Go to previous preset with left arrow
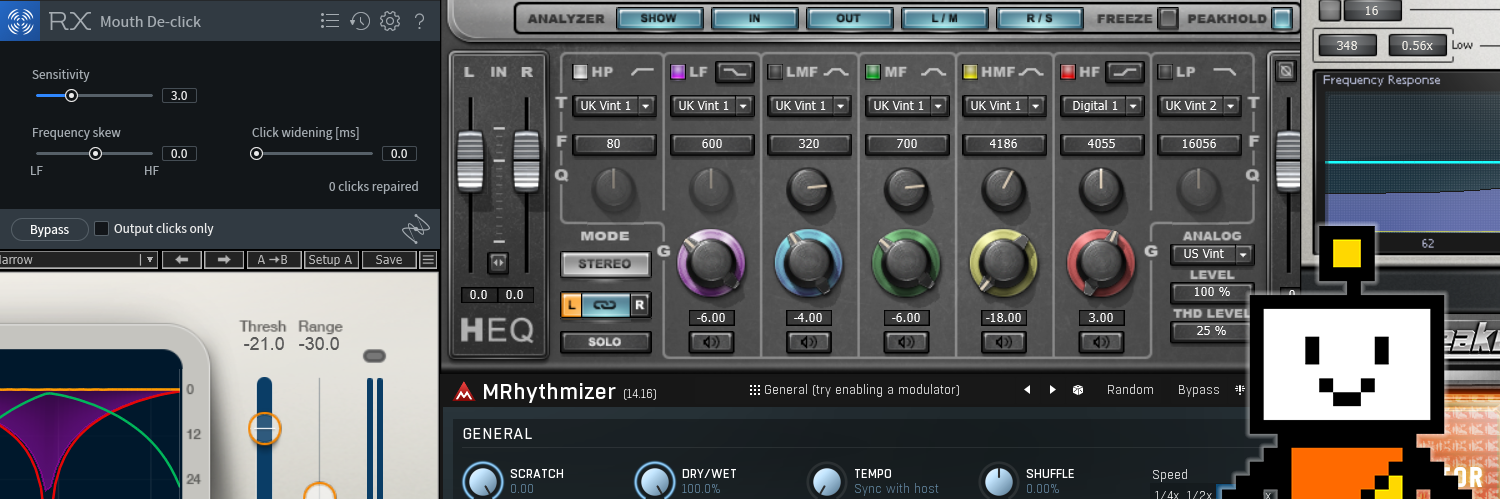1500x499 pixels. pos(182,259)
